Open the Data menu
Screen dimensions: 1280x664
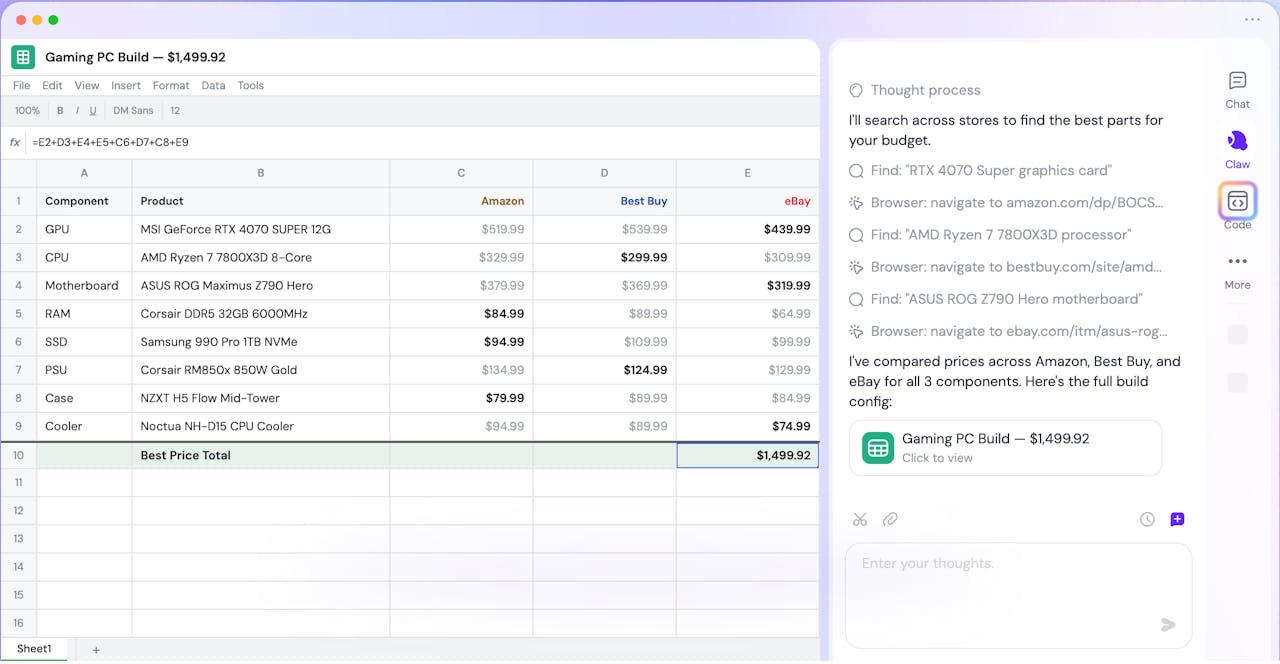[213, 86]
